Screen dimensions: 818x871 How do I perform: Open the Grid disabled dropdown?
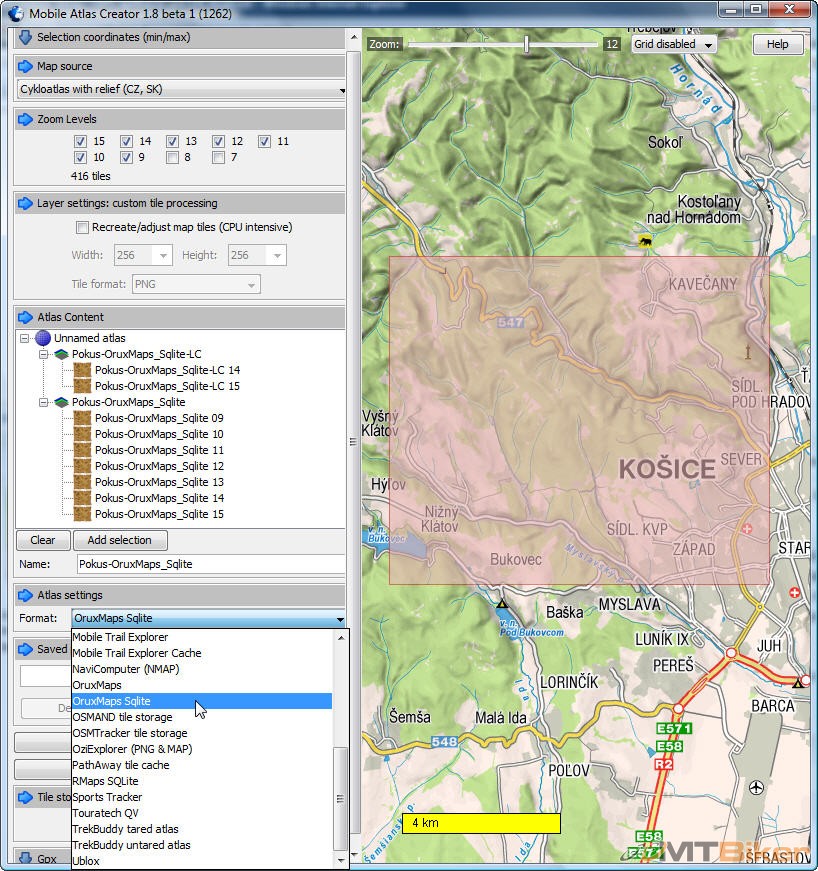coord(675,45)
